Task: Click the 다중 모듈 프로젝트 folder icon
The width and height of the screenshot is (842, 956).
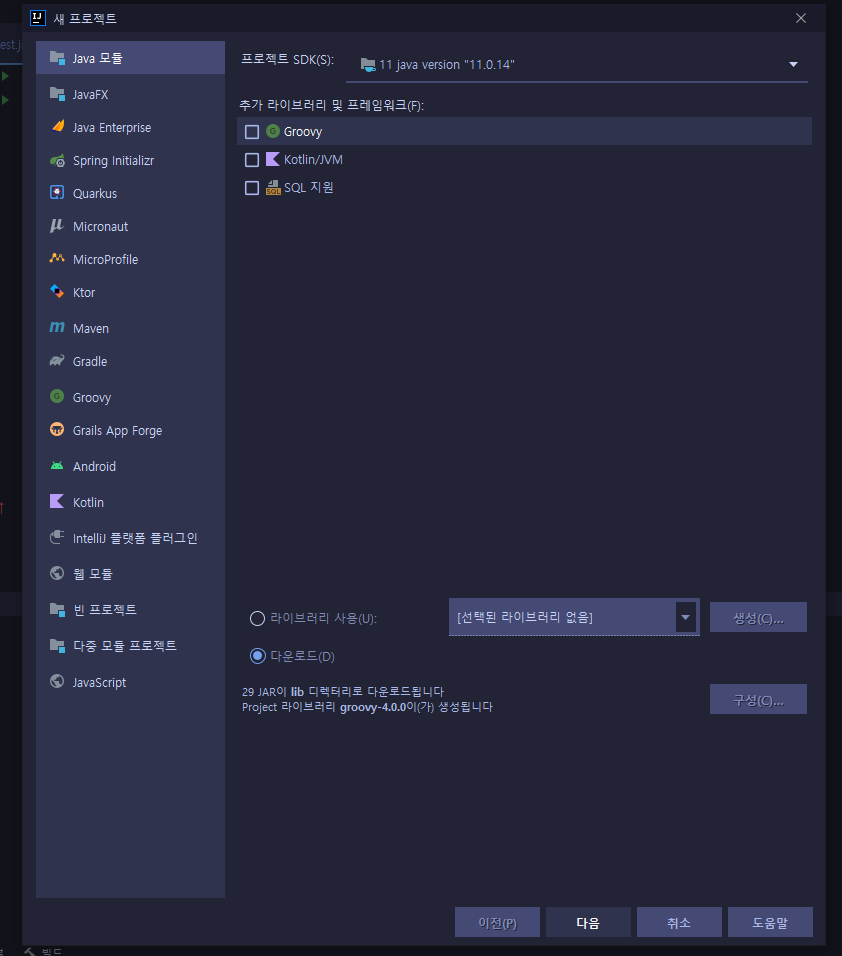Action: click(x=57, y=645)
